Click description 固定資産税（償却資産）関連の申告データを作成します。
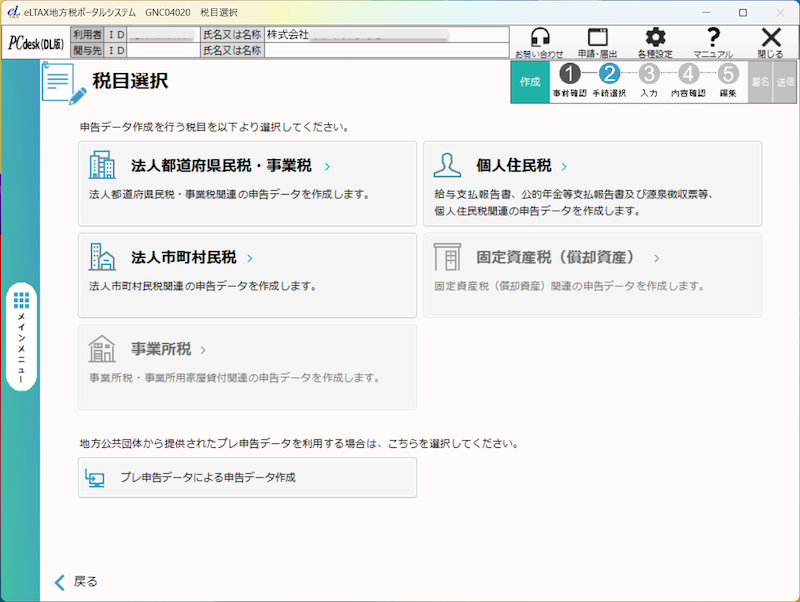800x602 pixels. pyautogui.click(x=569, y=286)
